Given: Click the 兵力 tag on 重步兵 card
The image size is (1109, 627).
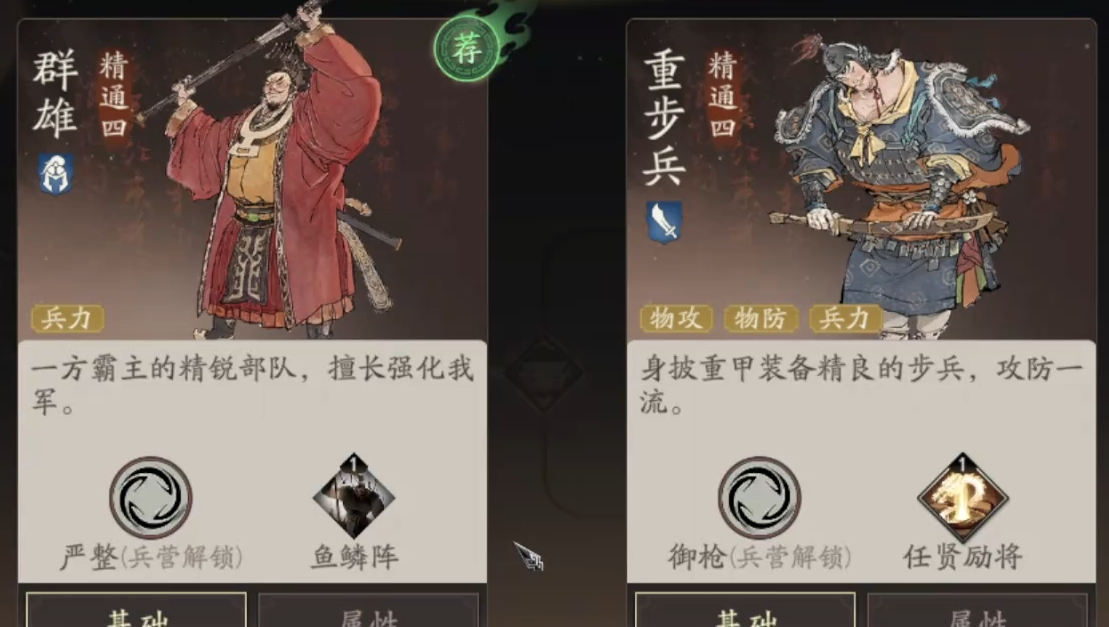Looking at the screenshot, I should point(845,318).
